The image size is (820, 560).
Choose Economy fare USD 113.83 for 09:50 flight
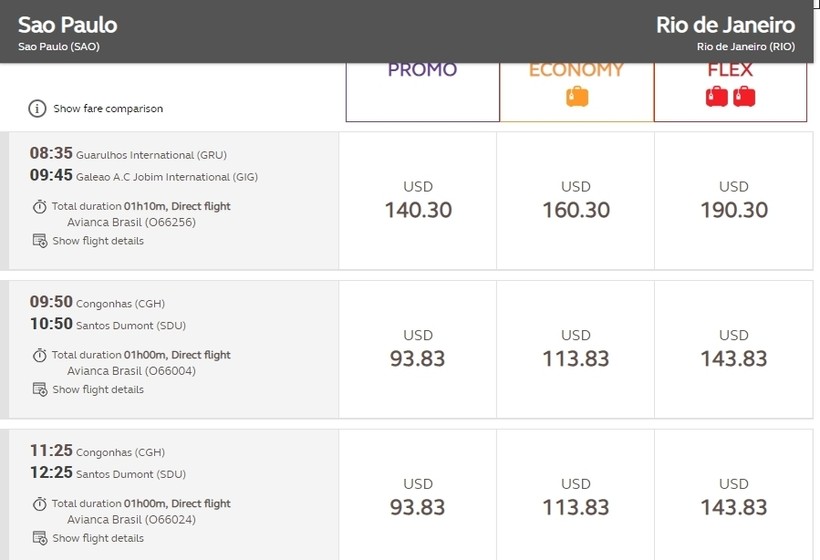(x=576, y=349)
